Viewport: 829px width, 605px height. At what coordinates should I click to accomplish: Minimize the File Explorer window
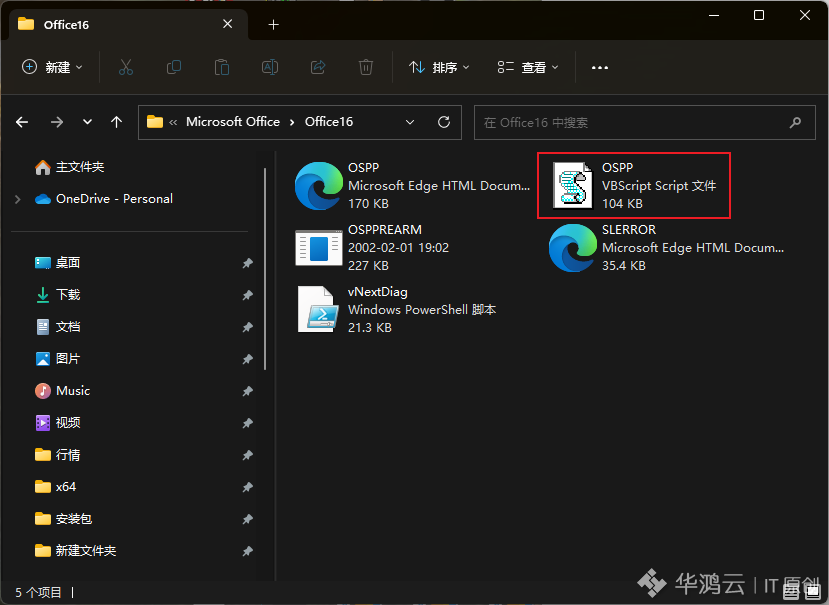(x=714, y=15)
